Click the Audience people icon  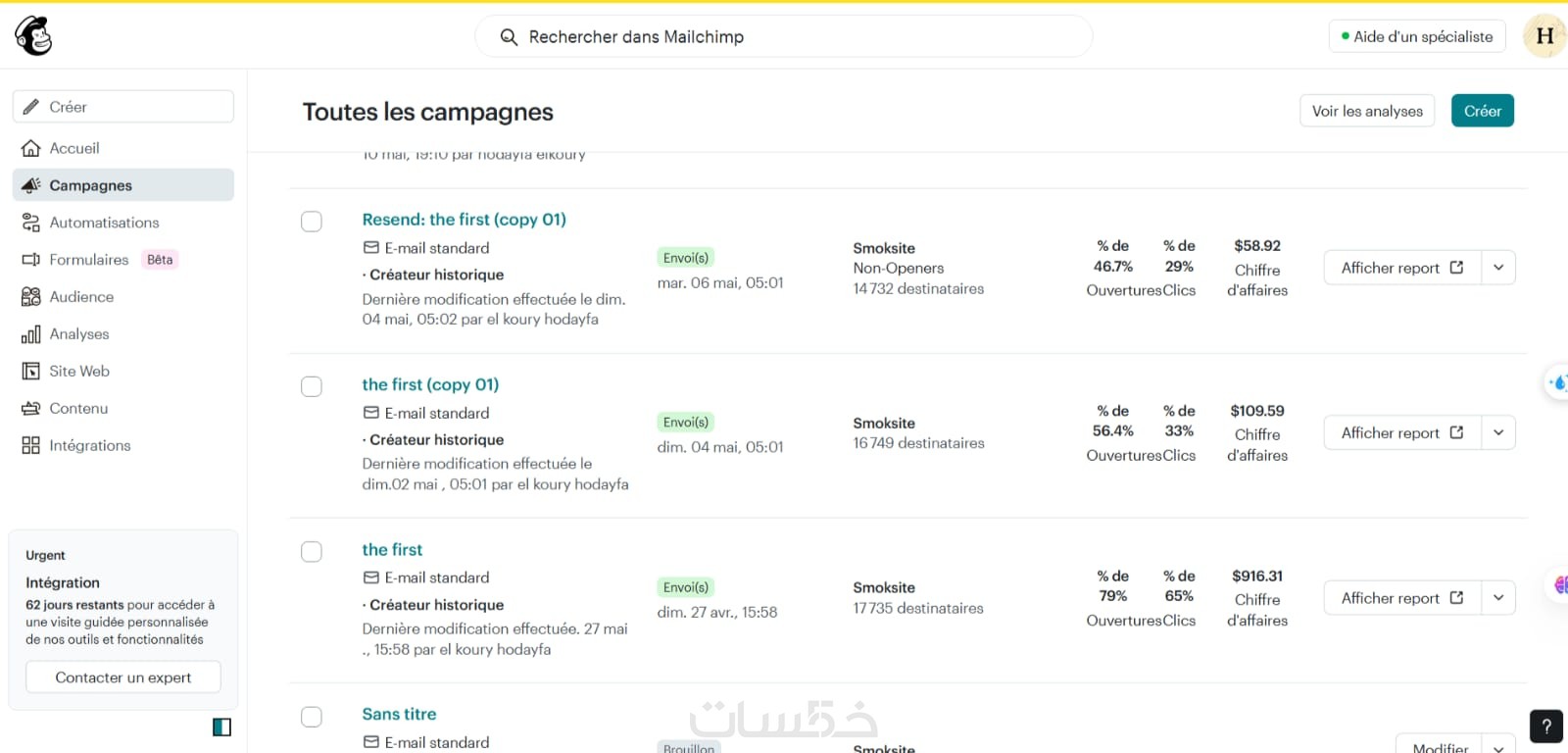(31, 297)
